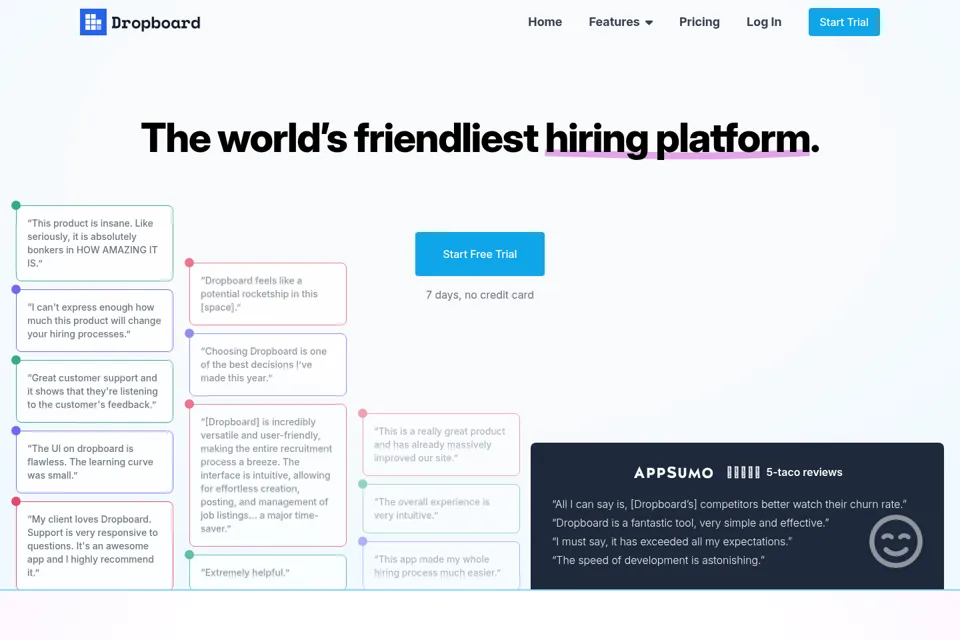Click the Log In link
Viewport: 960px width, 640px height.
(x=763, y=22)
